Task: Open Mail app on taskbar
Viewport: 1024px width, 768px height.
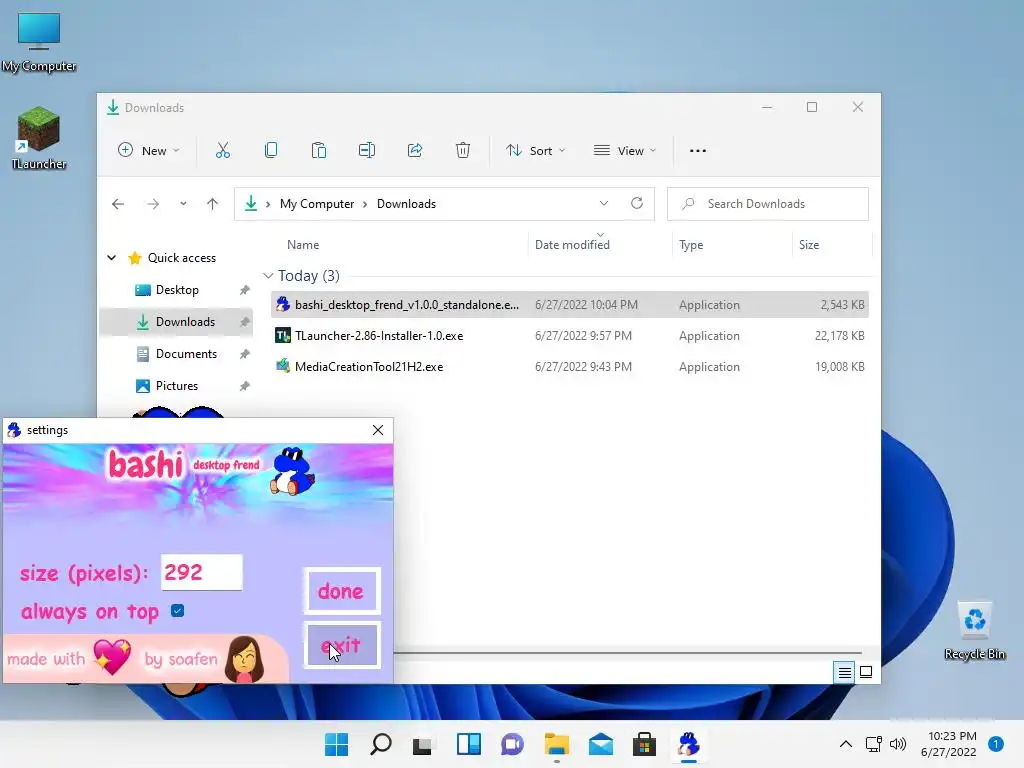Action: point(601,744)
